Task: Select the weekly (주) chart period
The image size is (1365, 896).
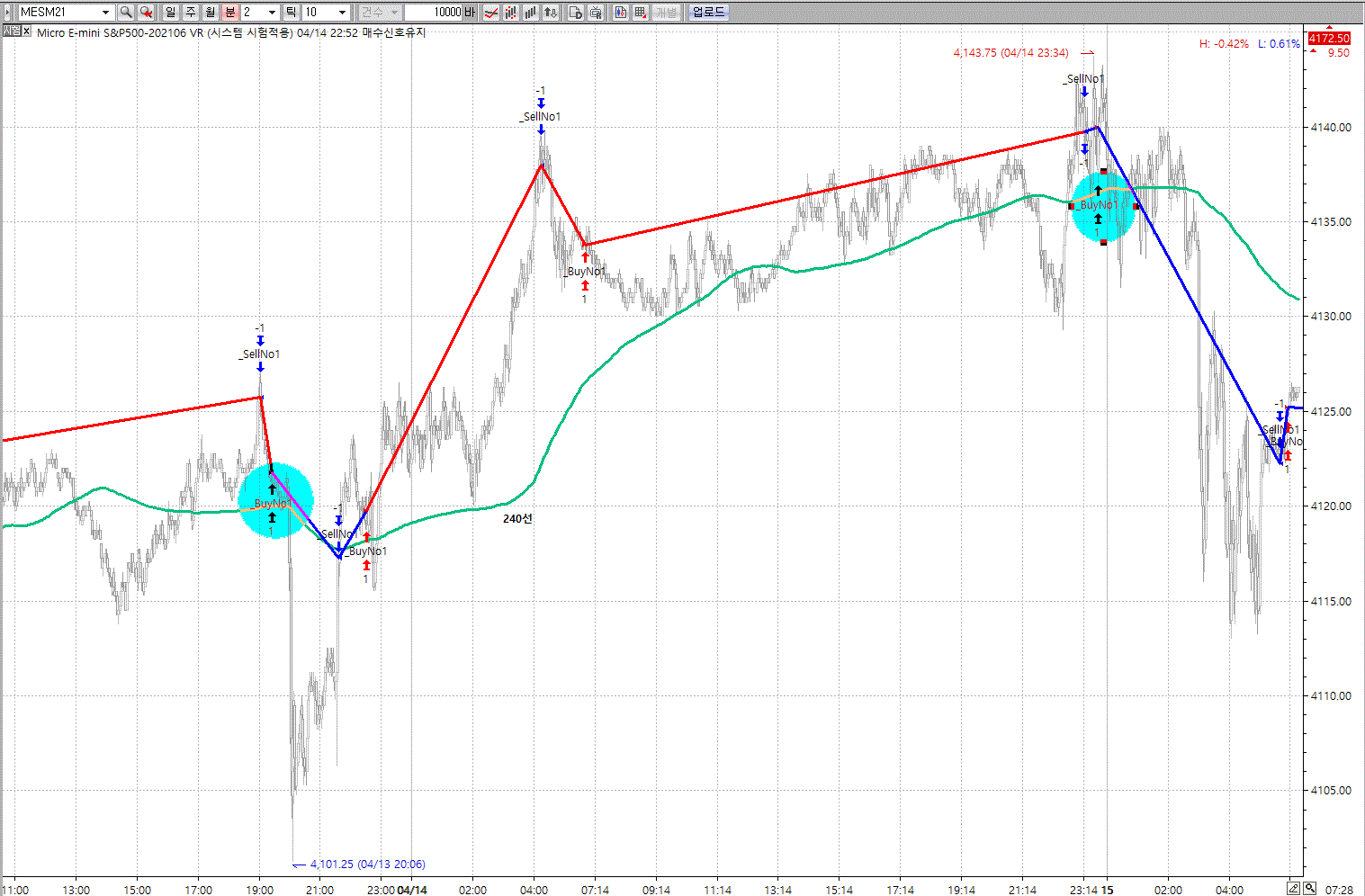Action: (191, 13)
